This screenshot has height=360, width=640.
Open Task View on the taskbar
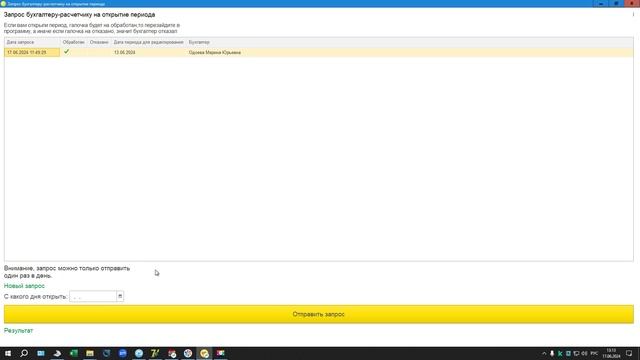pos(40,353)
